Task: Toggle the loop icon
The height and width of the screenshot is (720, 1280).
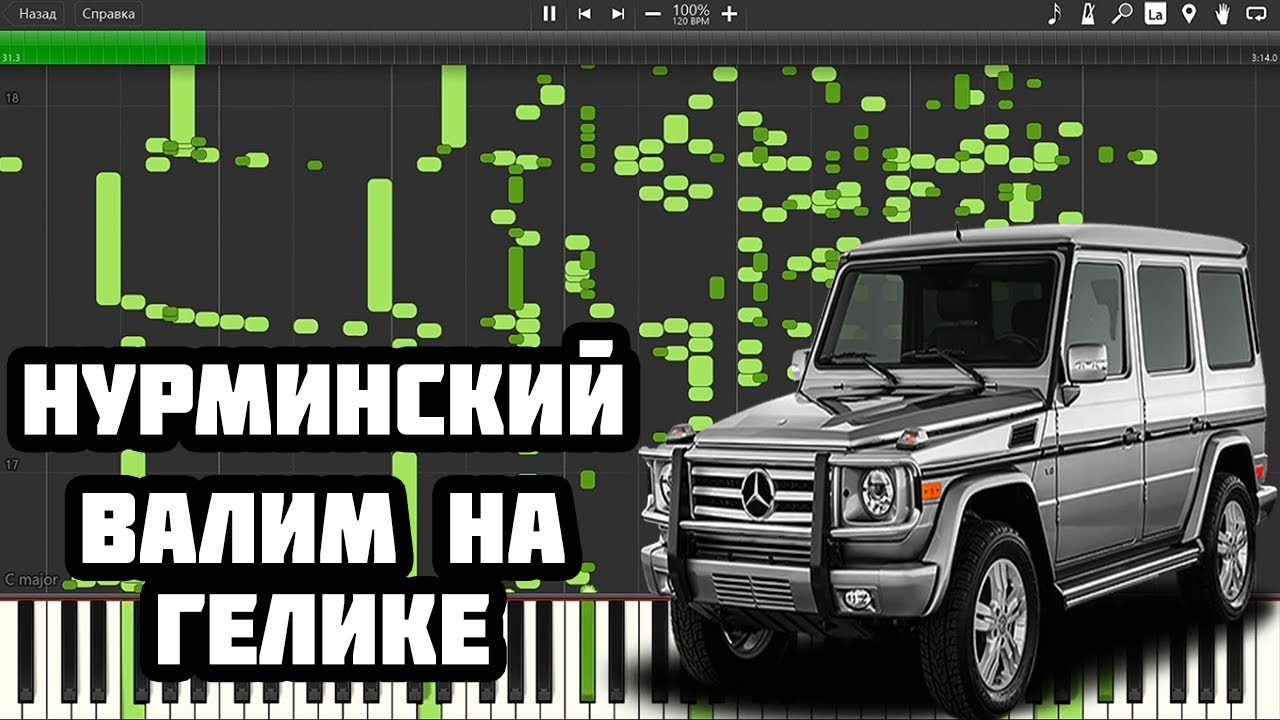Action: point(1255,14)
